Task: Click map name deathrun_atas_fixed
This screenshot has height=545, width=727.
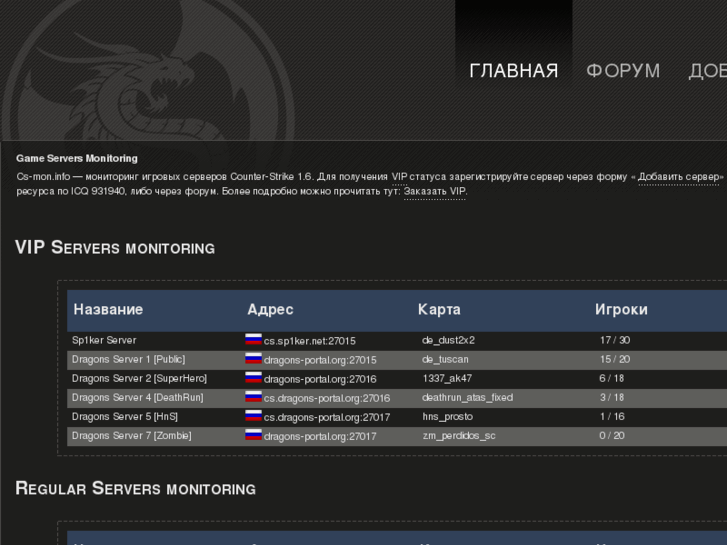Action: [467, 398]
